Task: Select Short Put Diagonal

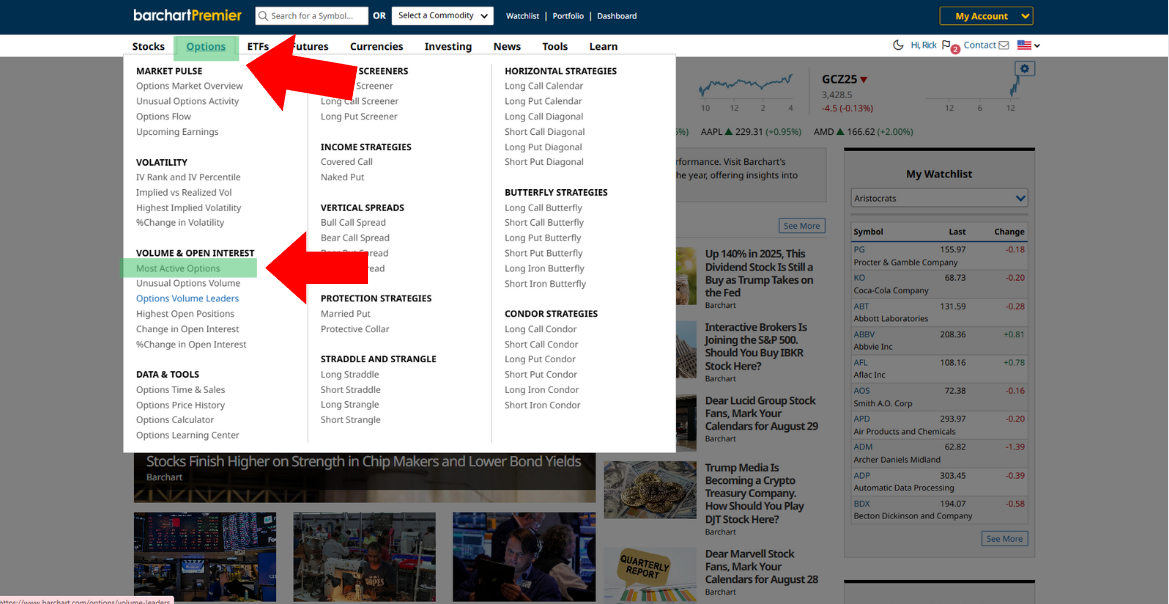Action: [x=544, y=162]
